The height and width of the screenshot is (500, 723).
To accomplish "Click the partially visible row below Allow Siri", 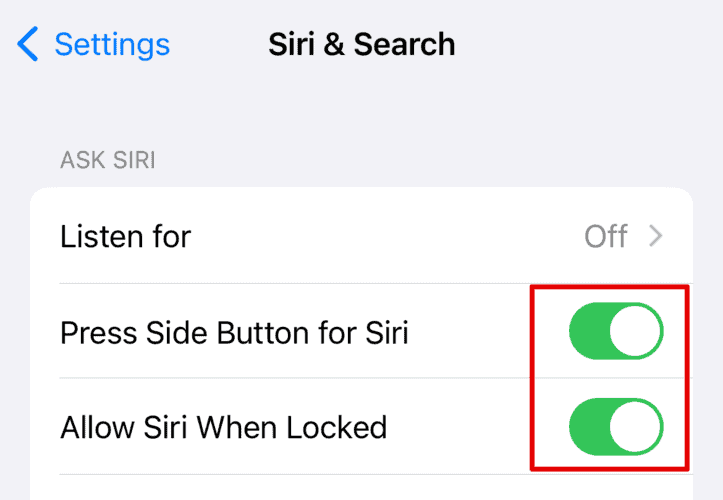I will click(360, 488).
